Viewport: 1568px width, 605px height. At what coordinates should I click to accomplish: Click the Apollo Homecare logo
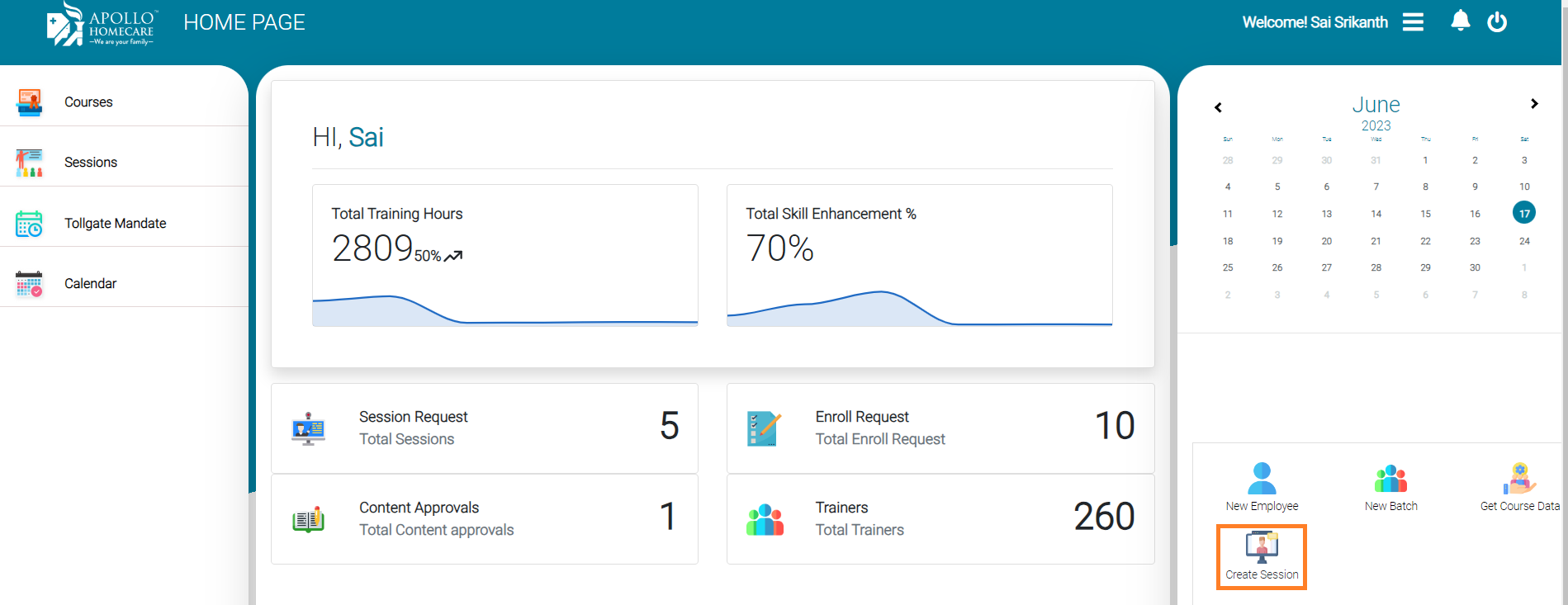coord(101,25)
